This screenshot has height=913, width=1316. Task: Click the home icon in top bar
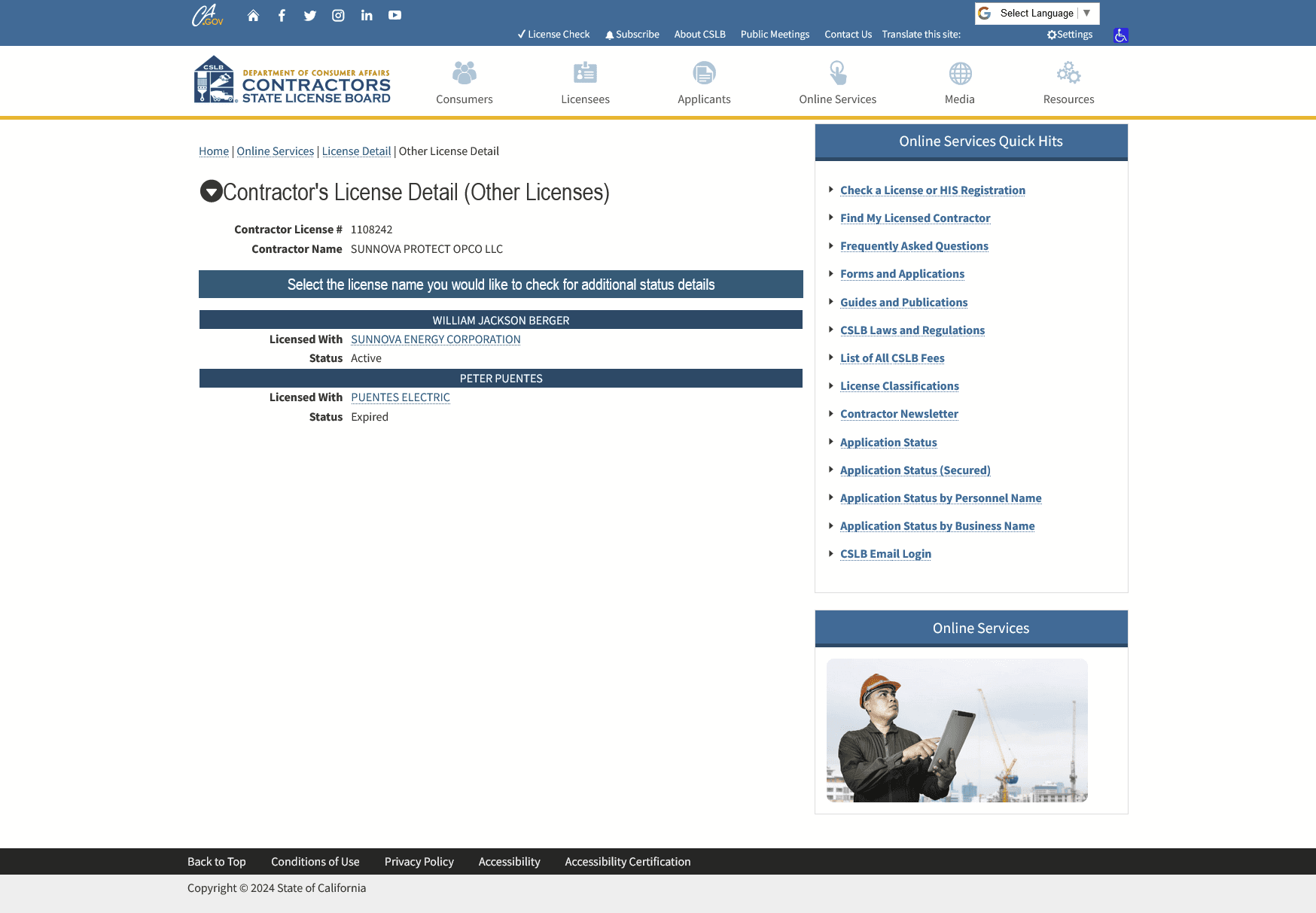tap(253, 16)
